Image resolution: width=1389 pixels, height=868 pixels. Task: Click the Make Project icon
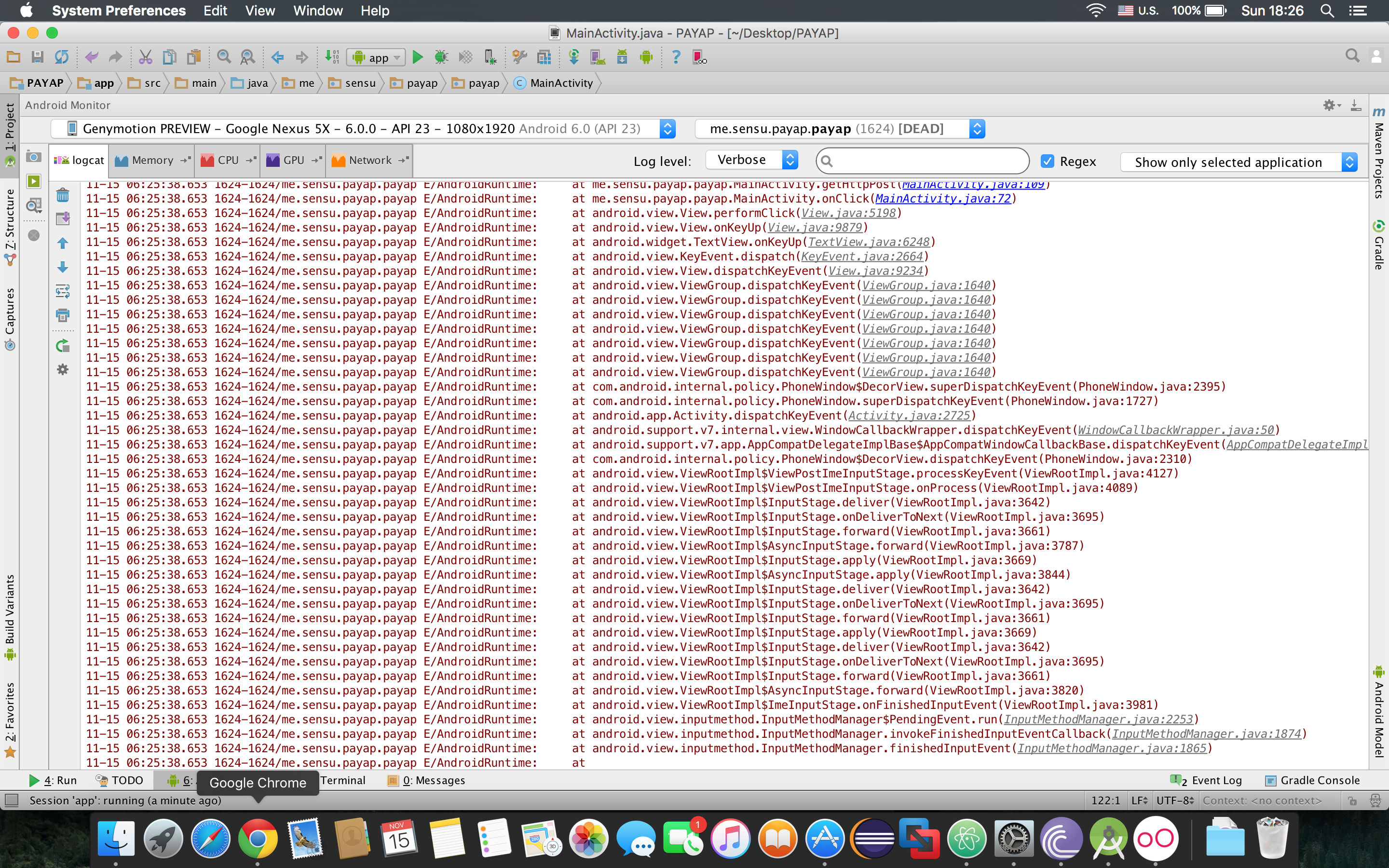point(332,57)
